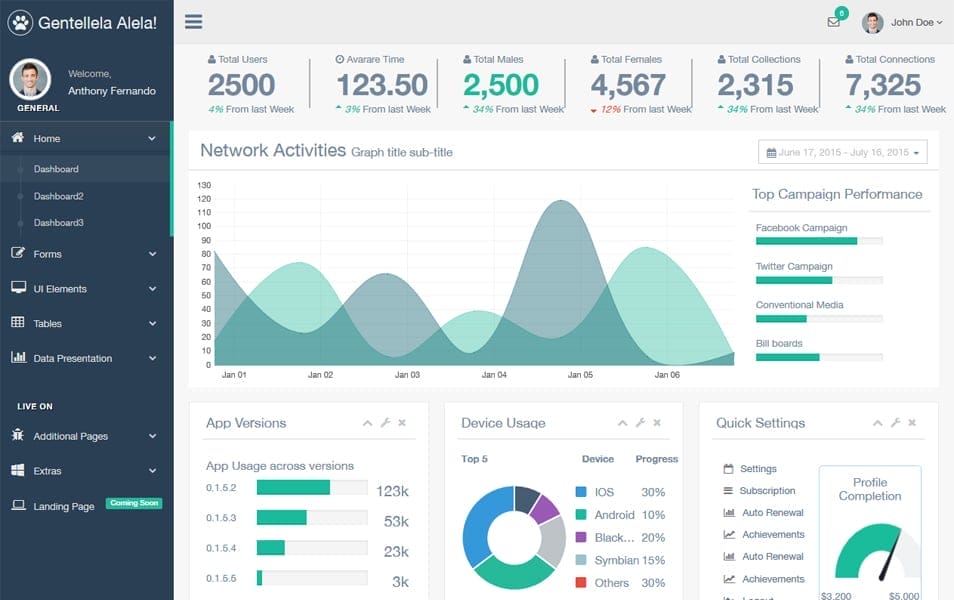This screenshot has width=954, height=600.
Task: Open the Twitter Campaign link
Action: 793,266
